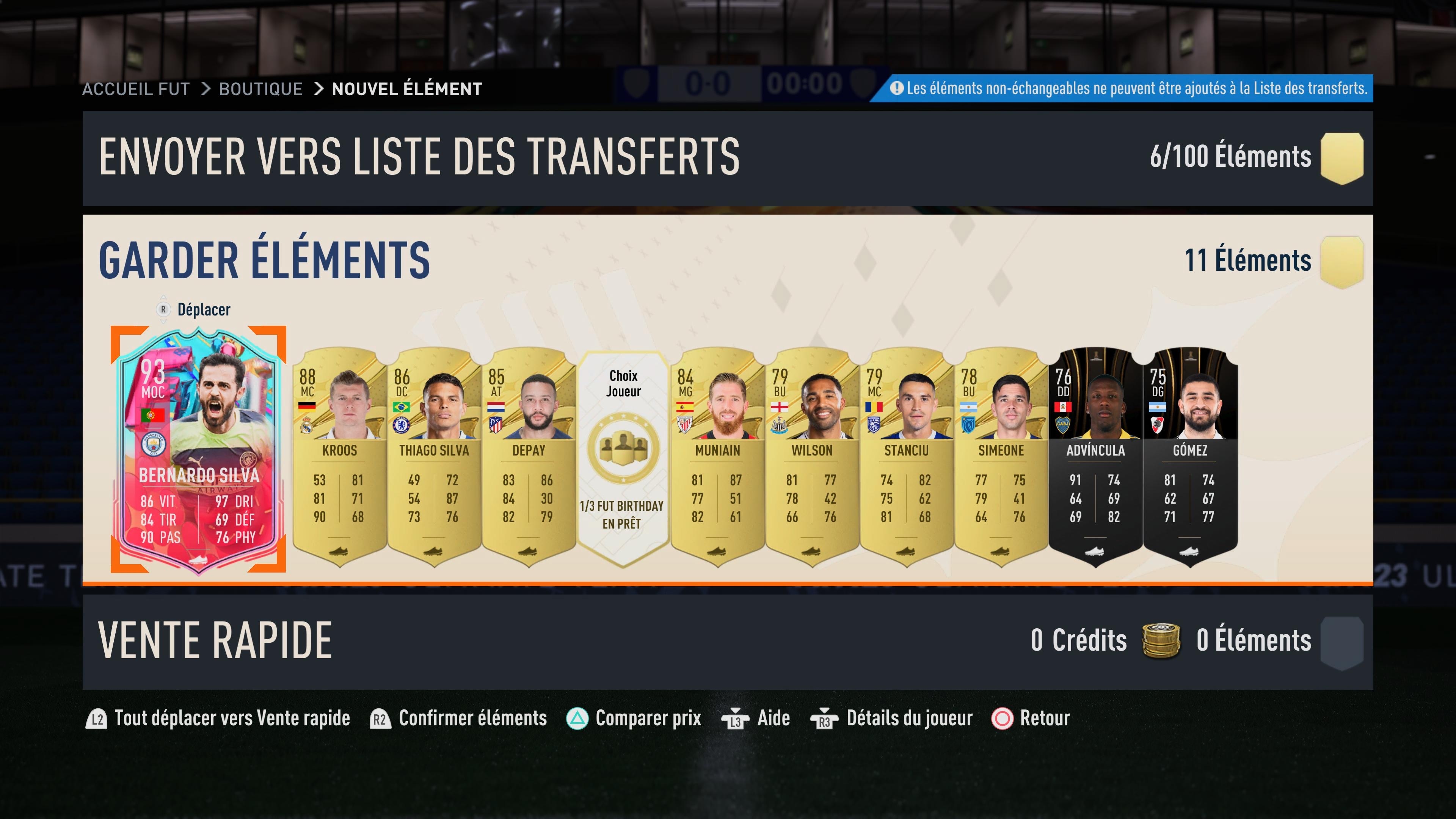Image resolution: width=1456 pixels, height=819 pixels.
Task: Click the triangle Comparer prix icon
Action: pyautogui.click(x=577, y=719)
